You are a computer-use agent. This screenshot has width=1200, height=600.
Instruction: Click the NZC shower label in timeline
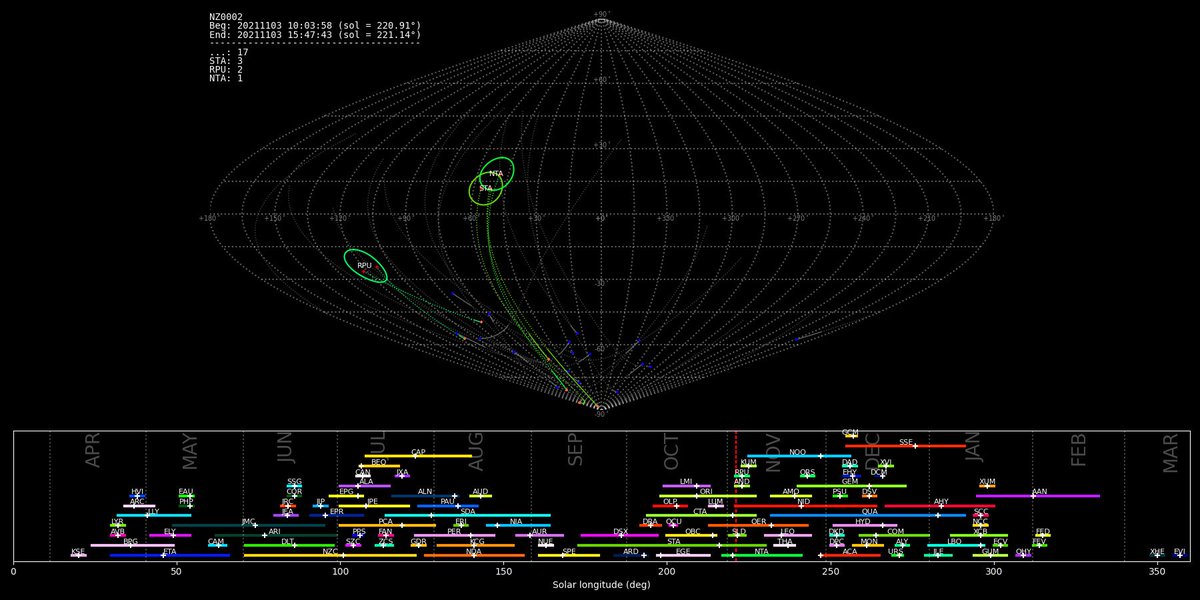point(330,551)
